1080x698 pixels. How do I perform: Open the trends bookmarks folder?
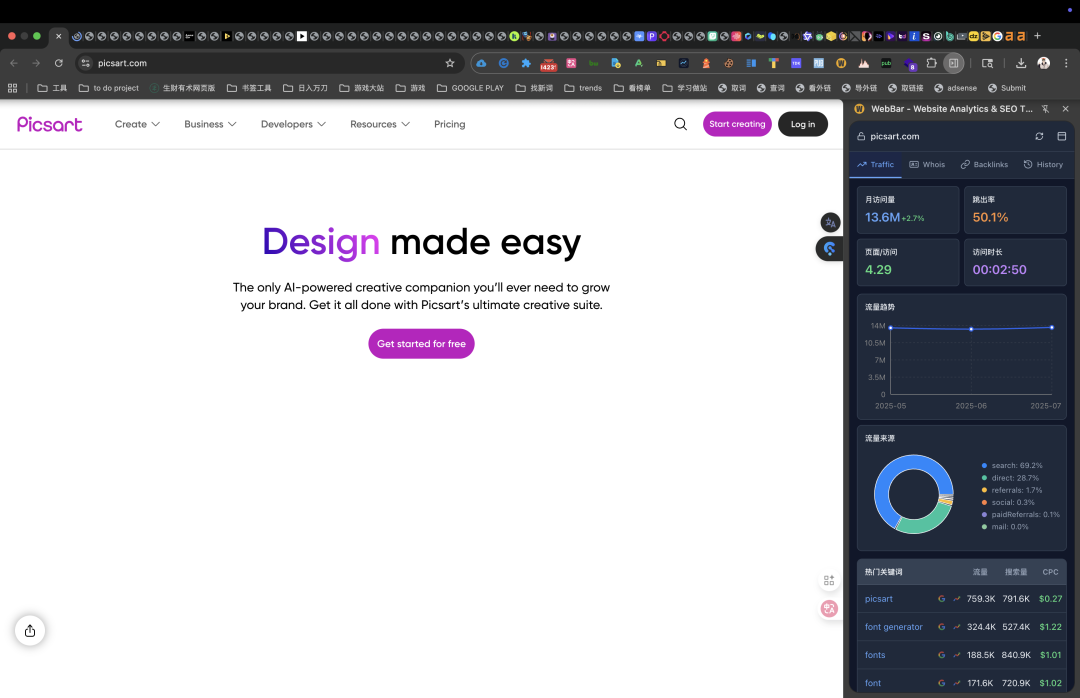(x=583, y=88)
